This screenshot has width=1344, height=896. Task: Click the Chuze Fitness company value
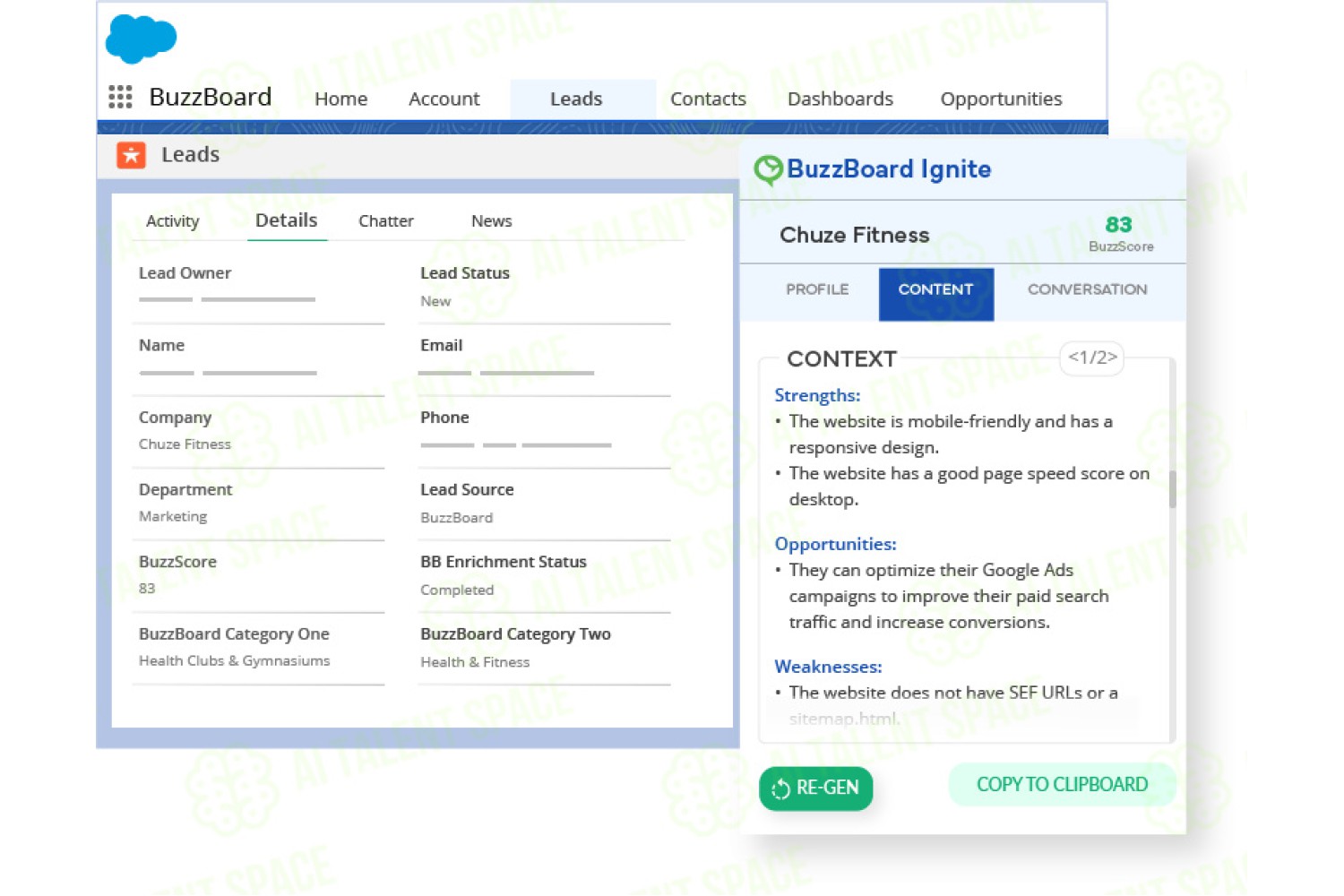(185, 444)
